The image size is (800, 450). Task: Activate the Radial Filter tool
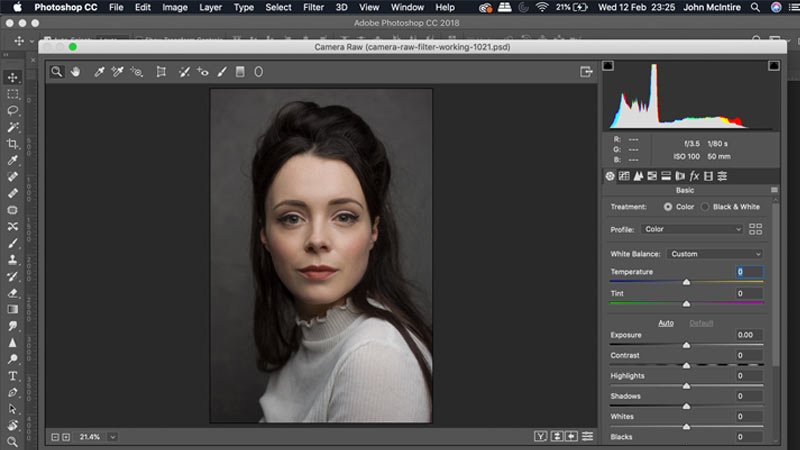258,72
